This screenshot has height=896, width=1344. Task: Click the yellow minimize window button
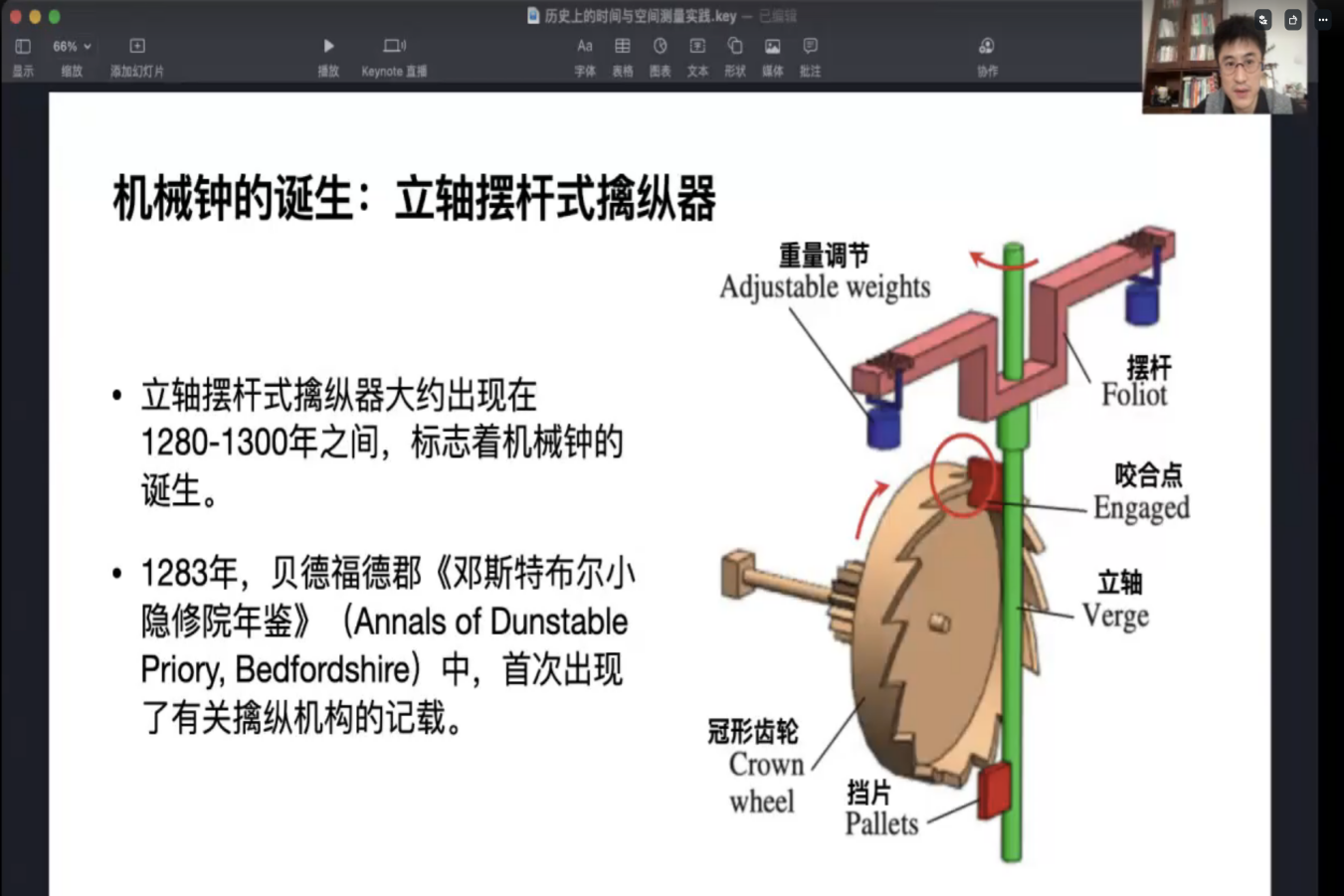[x=35, y=16]
